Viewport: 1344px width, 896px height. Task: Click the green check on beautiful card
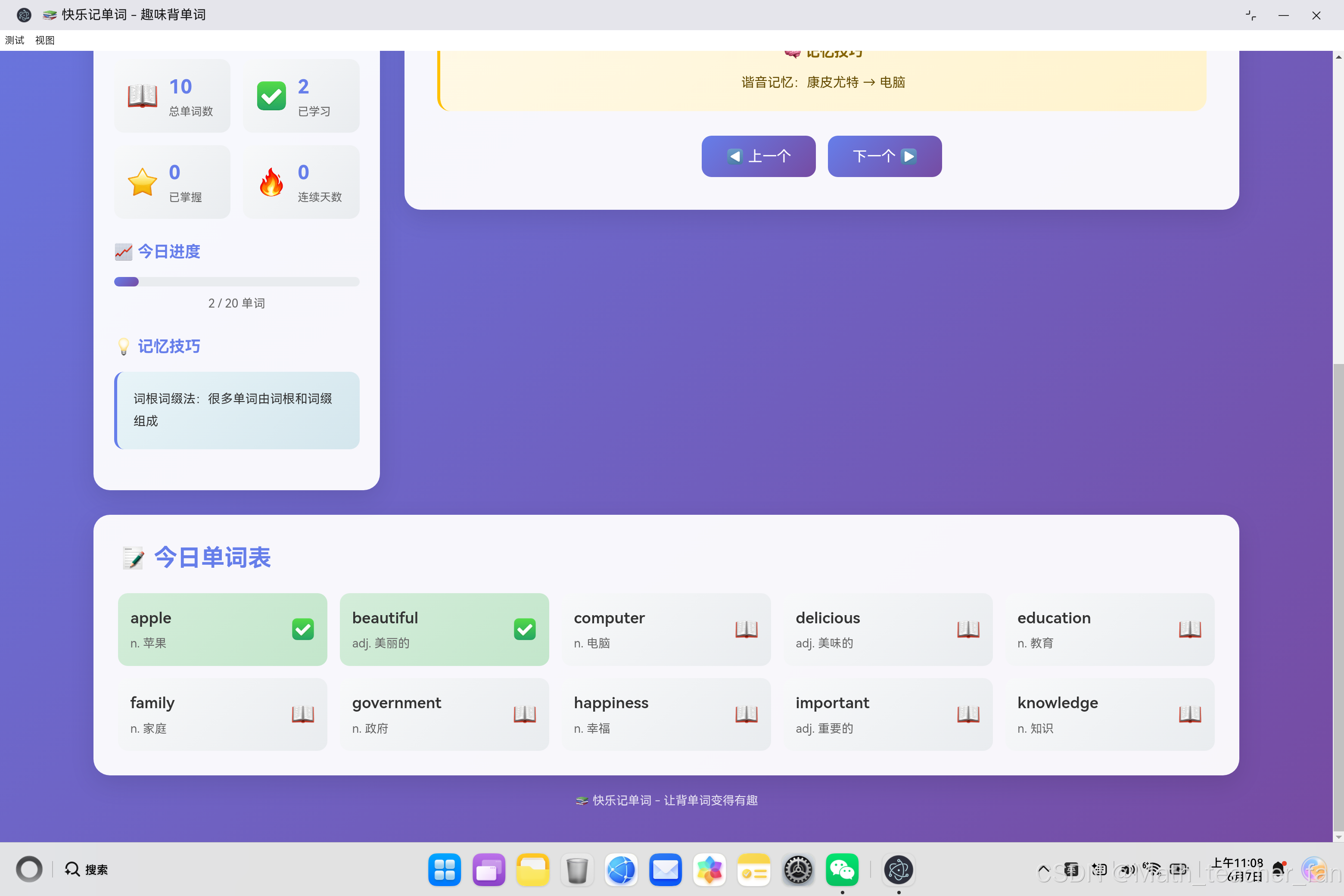(525, 629)
